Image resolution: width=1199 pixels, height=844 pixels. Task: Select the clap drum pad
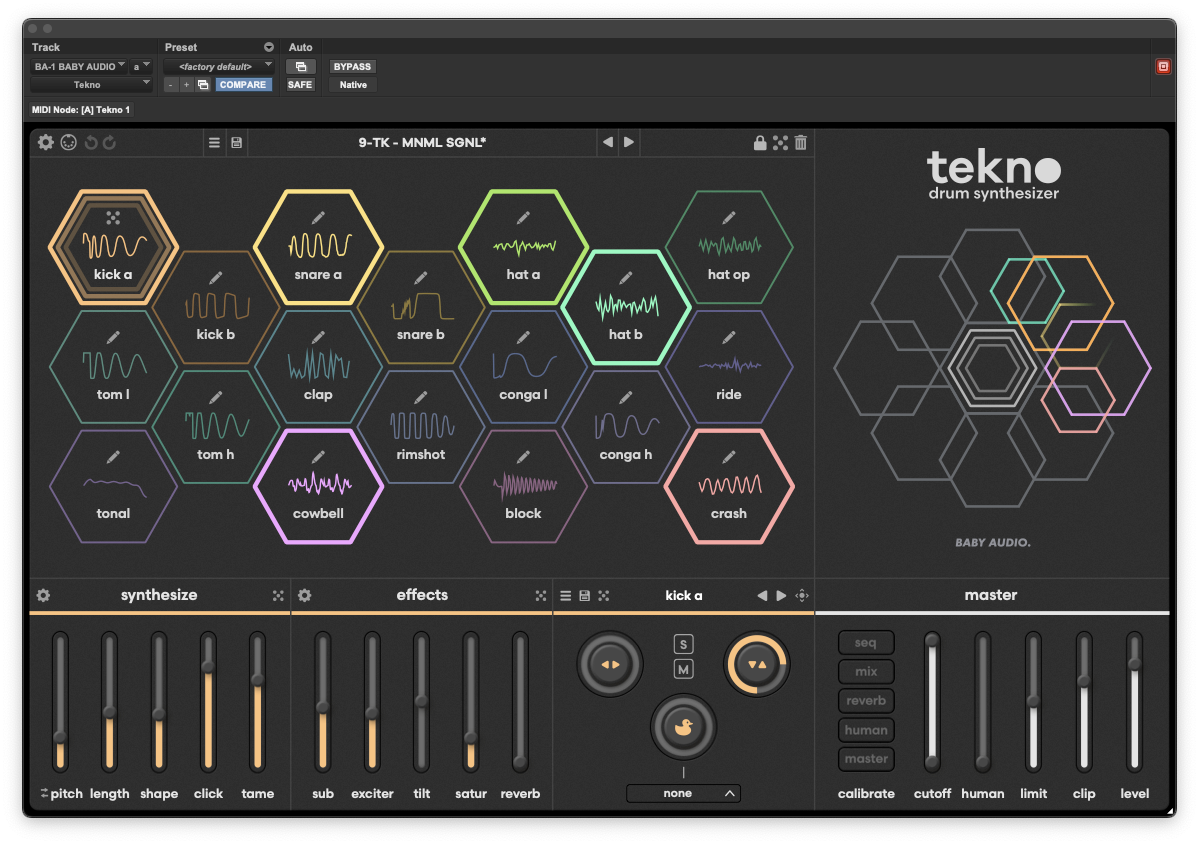318,367
